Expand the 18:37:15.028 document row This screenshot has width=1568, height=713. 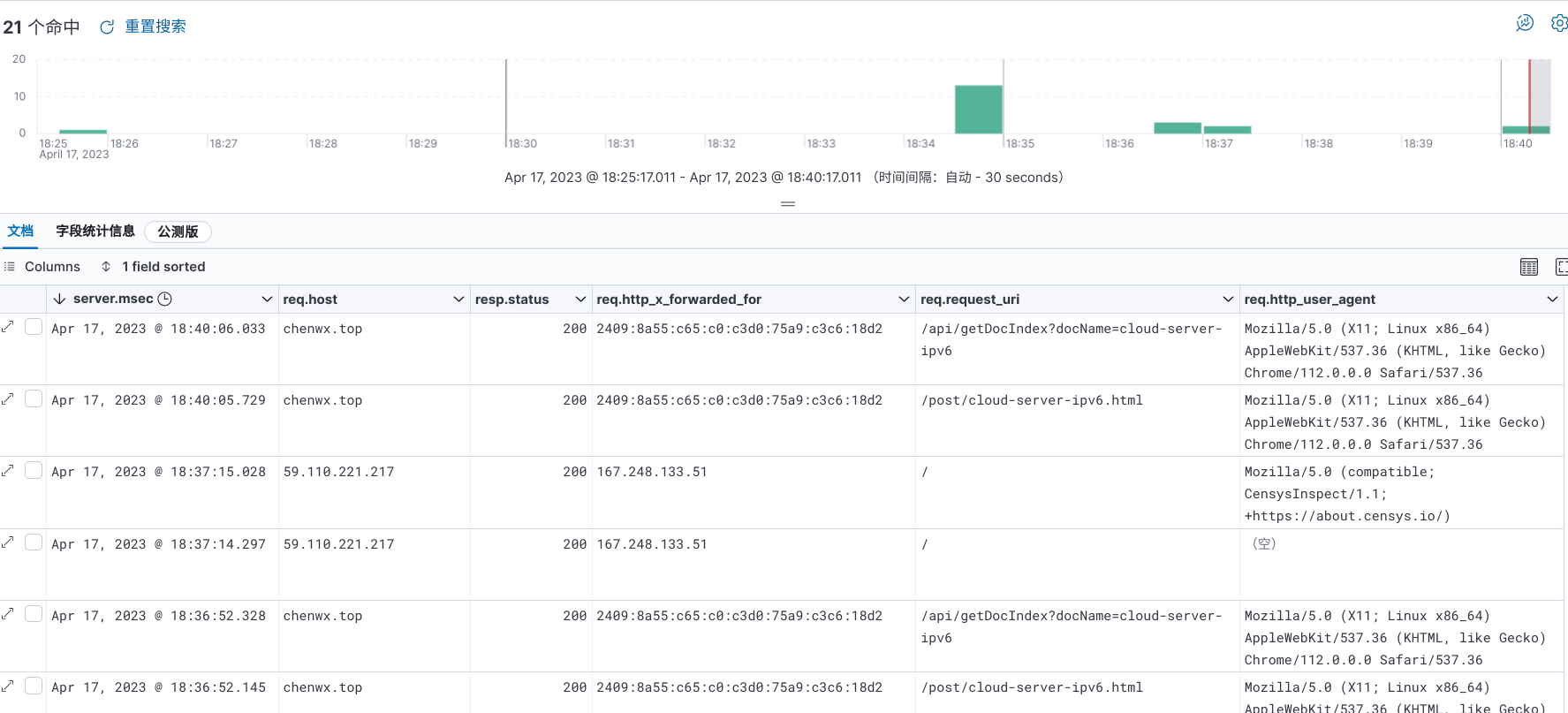click(8, 471)
